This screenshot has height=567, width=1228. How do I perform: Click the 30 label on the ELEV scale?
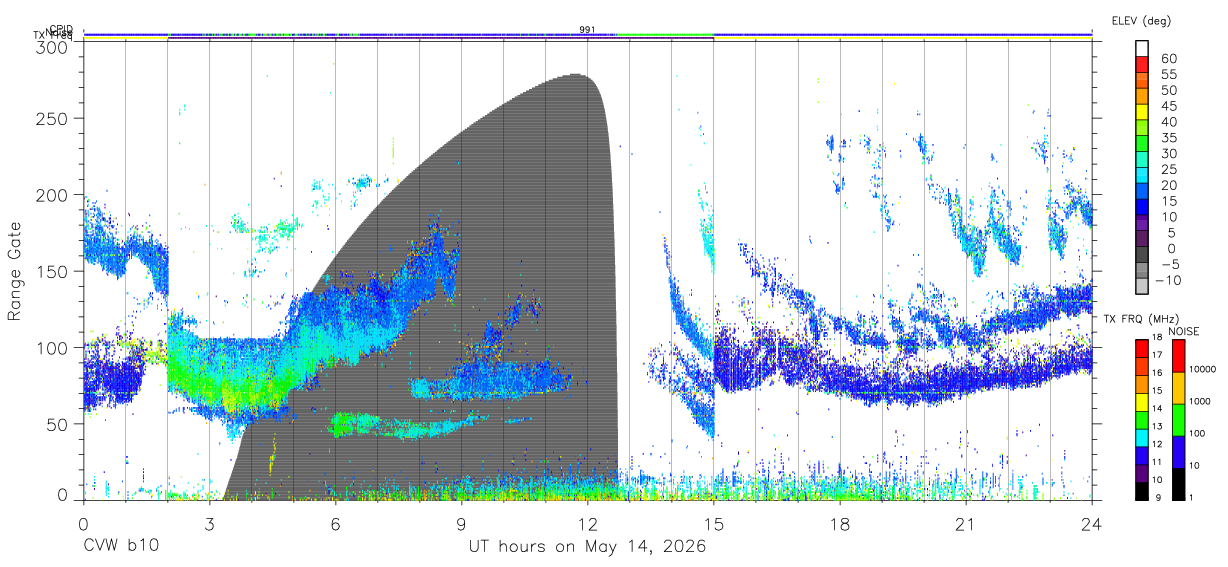click(x=1169, y=153)
